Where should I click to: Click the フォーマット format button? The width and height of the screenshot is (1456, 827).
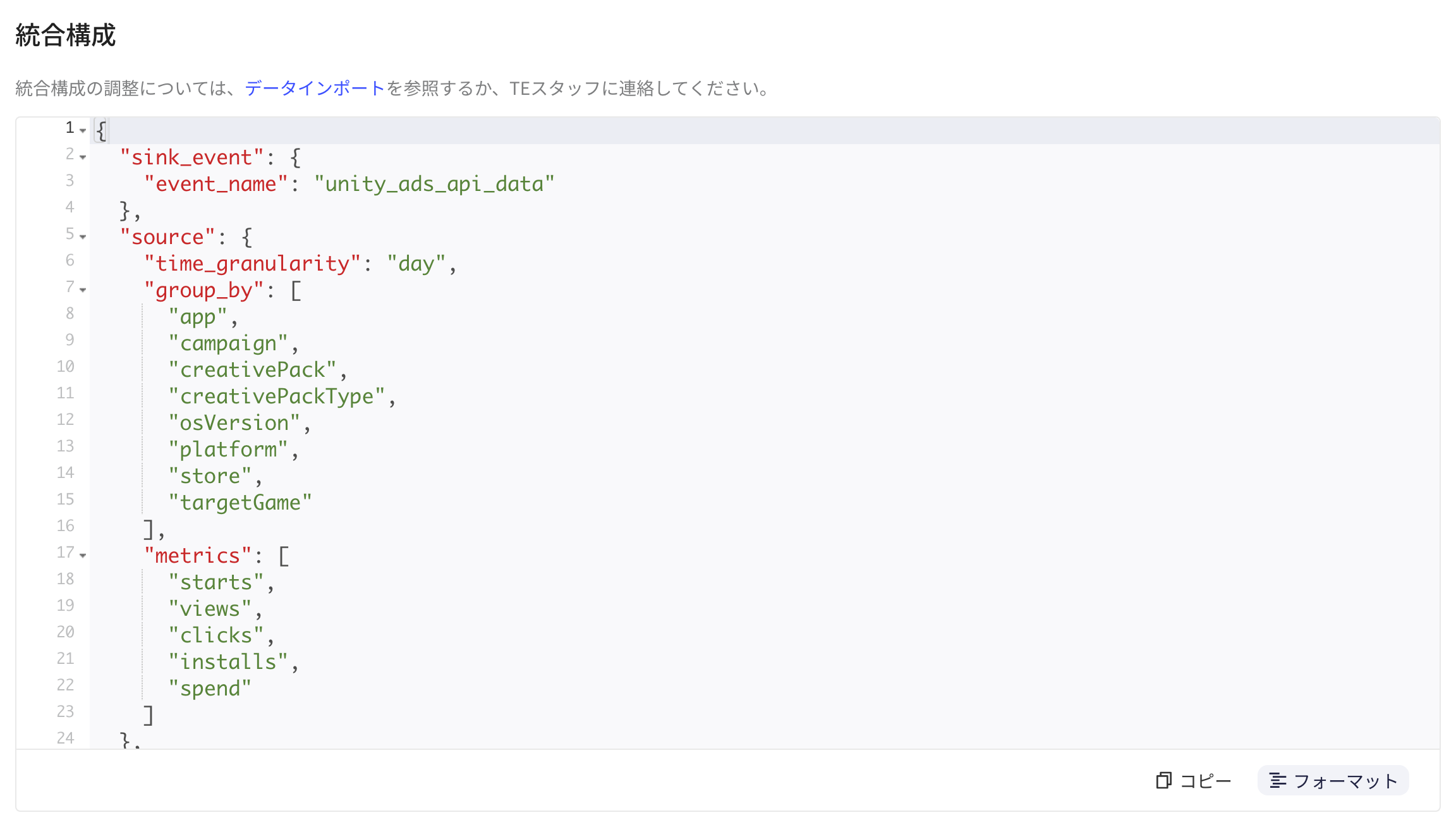[x=1333, y=781]
